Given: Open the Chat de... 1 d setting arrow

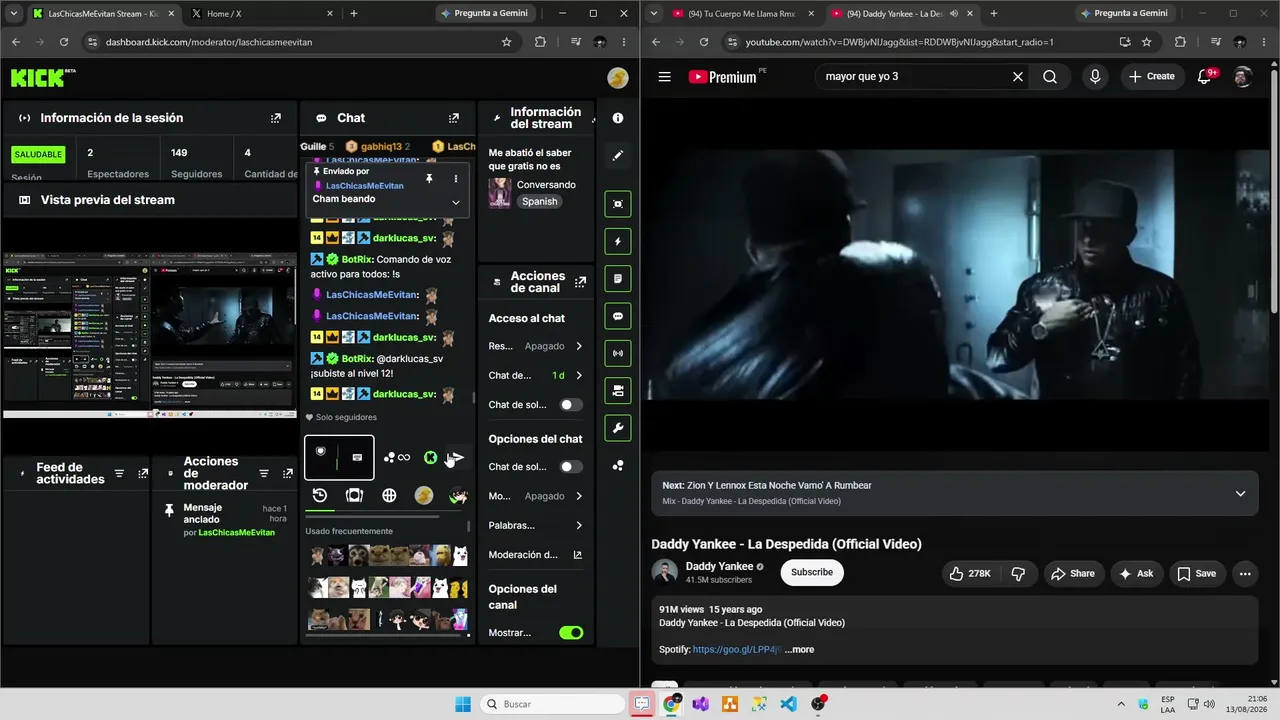Looking at the screenshot, I should (x=579, y=376).
